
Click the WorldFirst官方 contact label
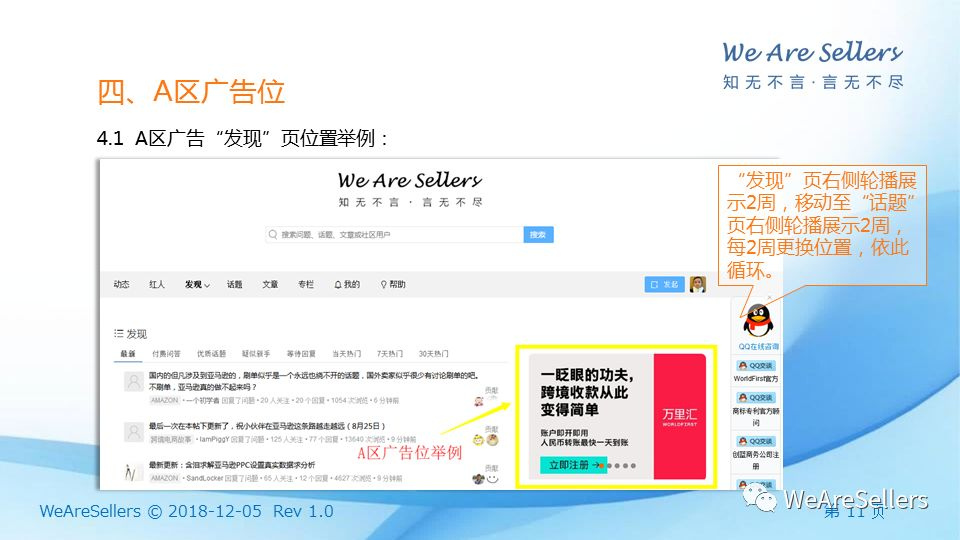756,379
